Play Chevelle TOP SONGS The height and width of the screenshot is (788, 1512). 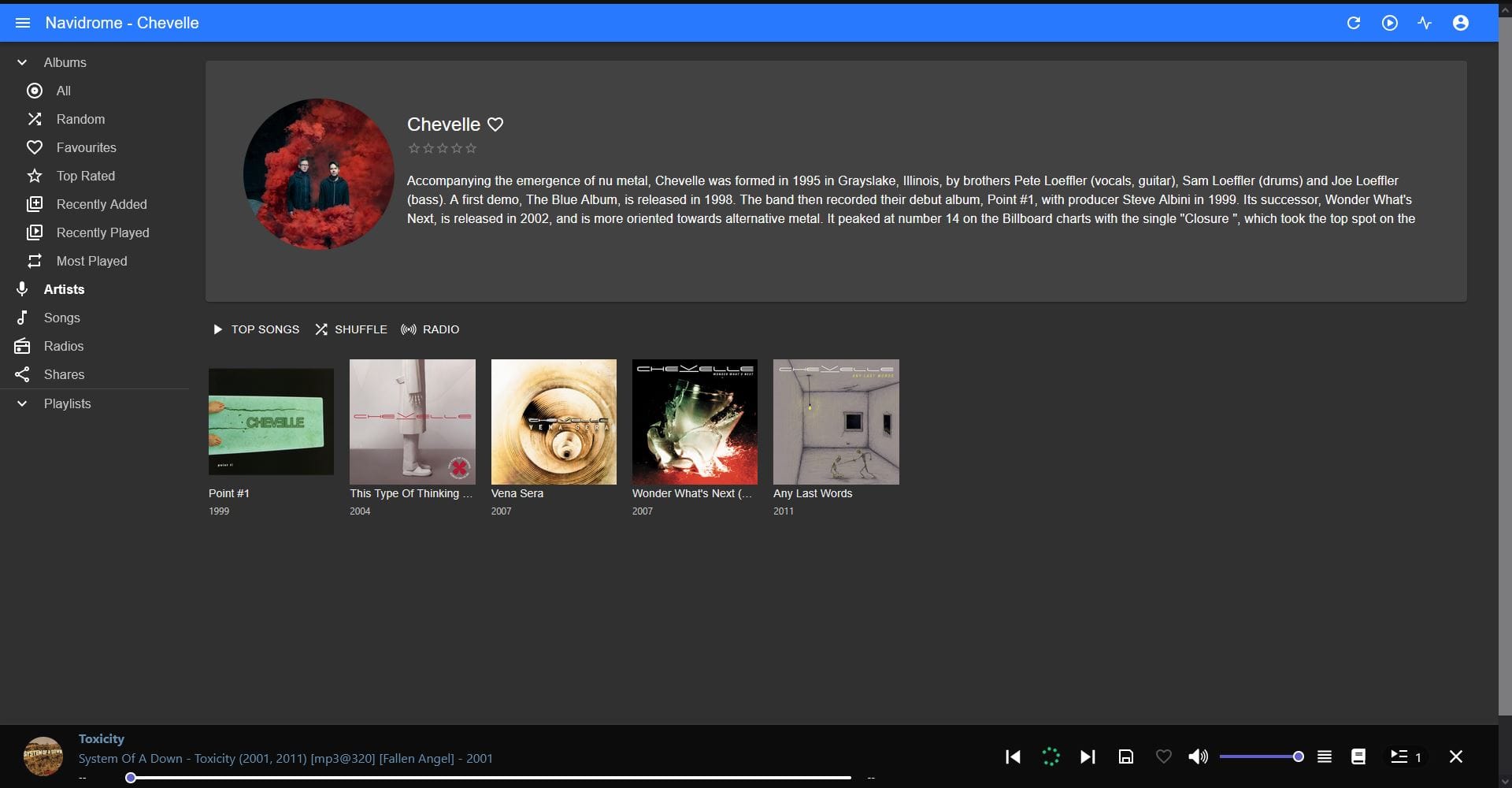click(256, 329)
